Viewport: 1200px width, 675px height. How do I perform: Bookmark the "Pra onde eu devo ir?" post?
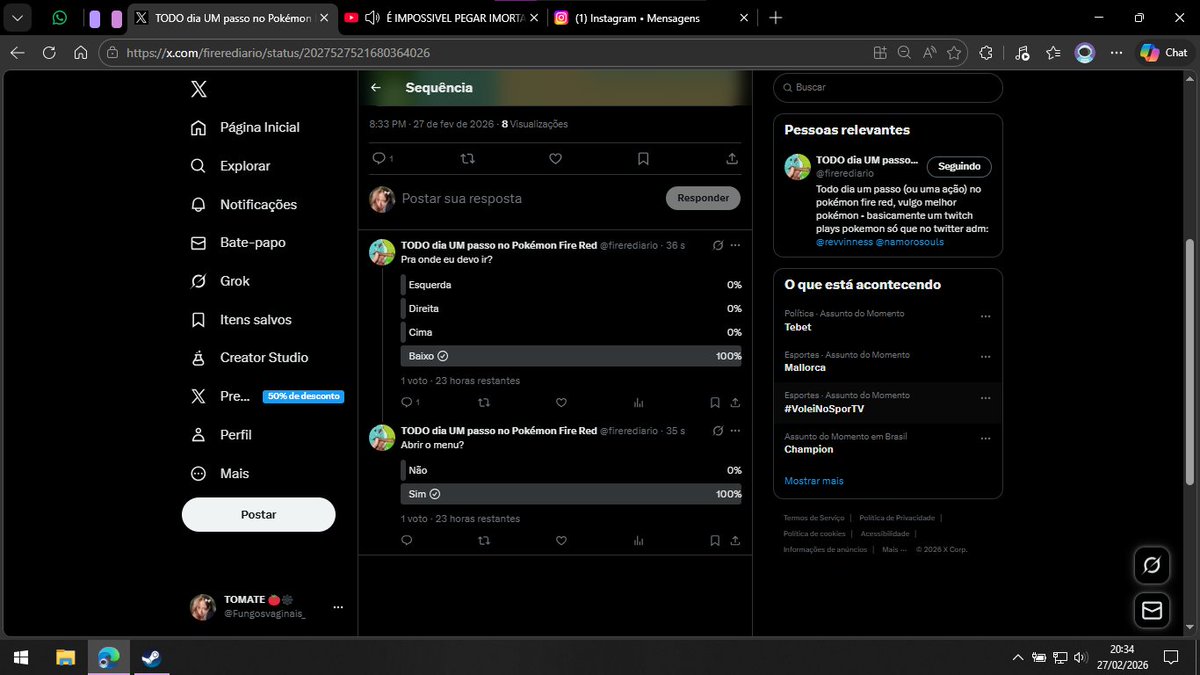pyautogui.click(x=714, y=402)
